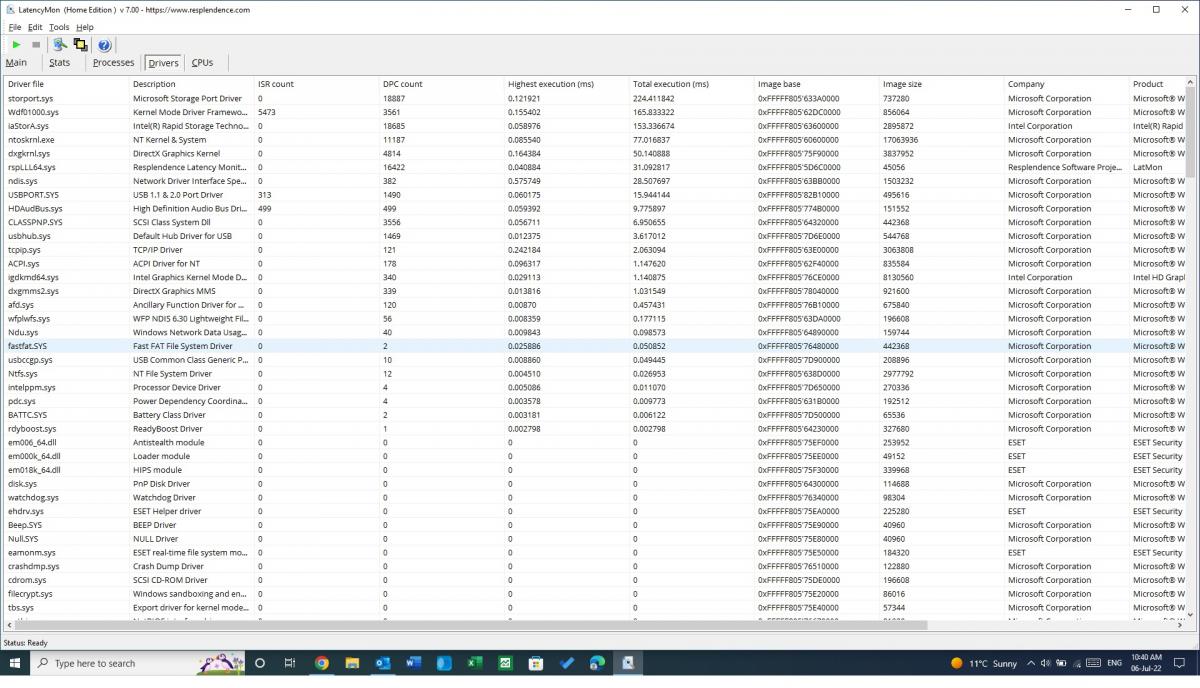This screenshot has width=1200, height=688.
Task: Select the ndis.sys driver row
Action: pos(595,181)
